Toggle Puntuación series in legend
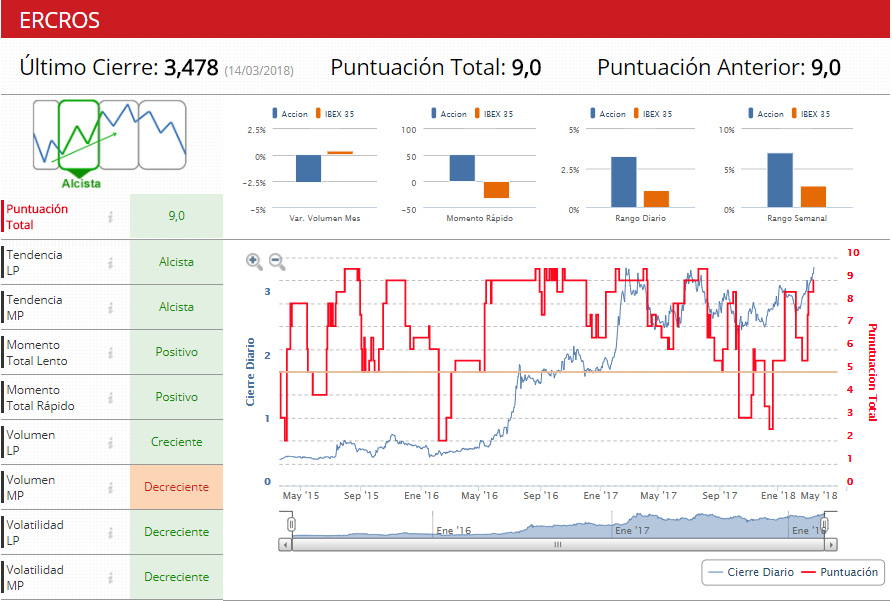This screenshot has width=892, height=601. click(x=840, y=572)
